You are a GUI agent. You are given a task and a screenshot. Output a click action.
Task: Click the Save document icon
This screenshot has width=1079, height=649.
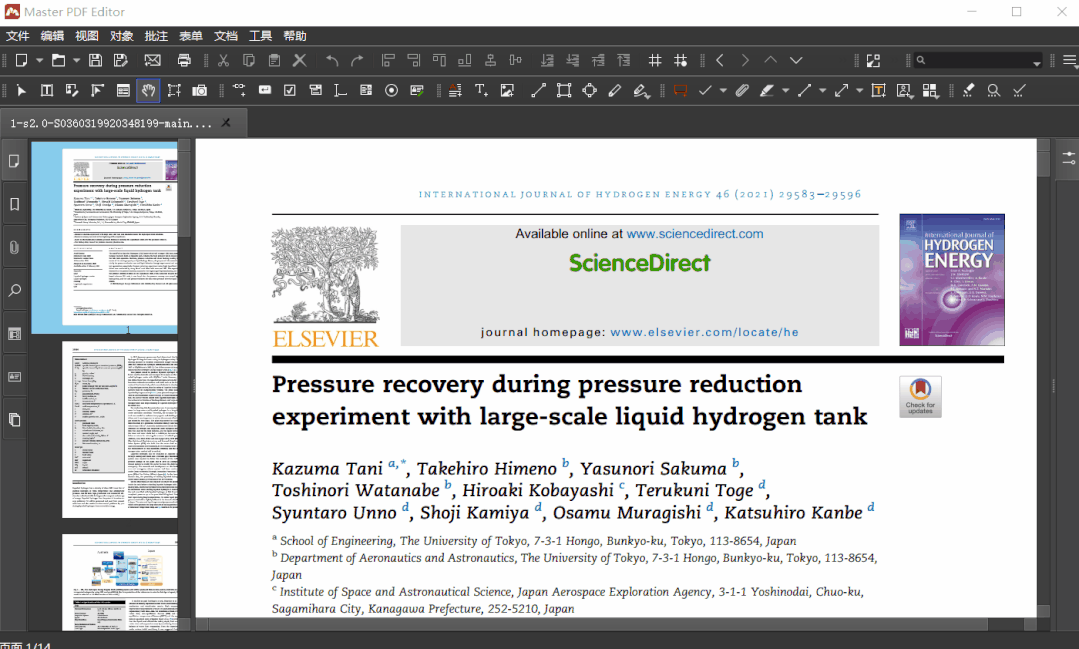95,61
